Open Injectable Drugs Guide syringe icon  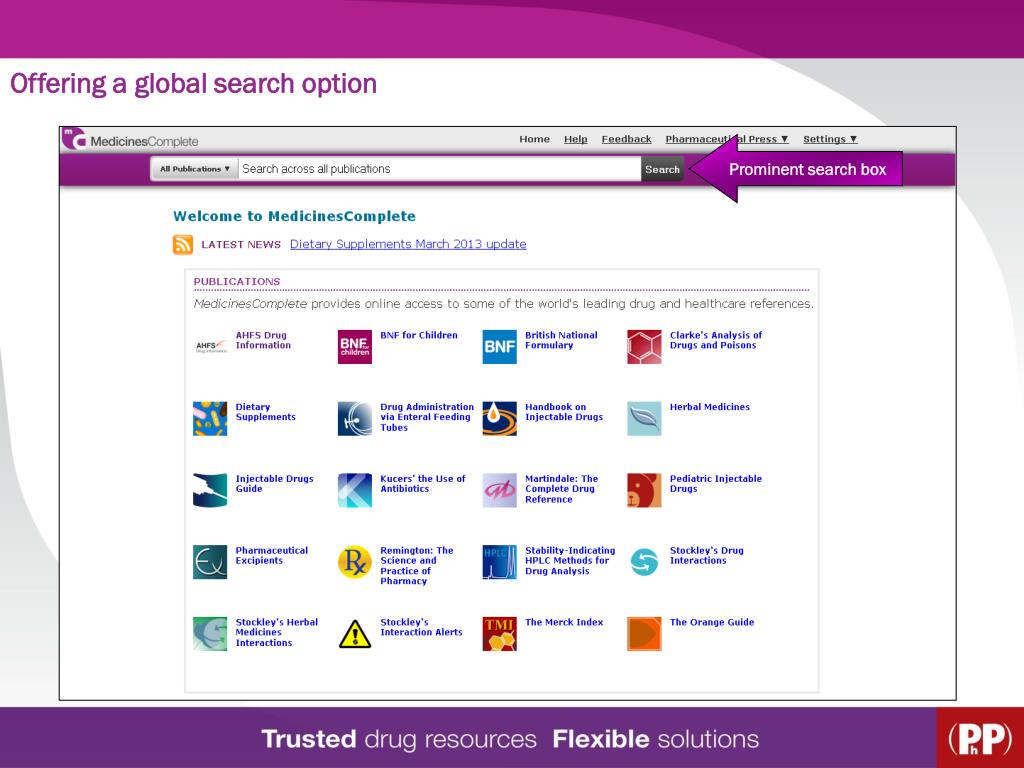coord(210,490)
